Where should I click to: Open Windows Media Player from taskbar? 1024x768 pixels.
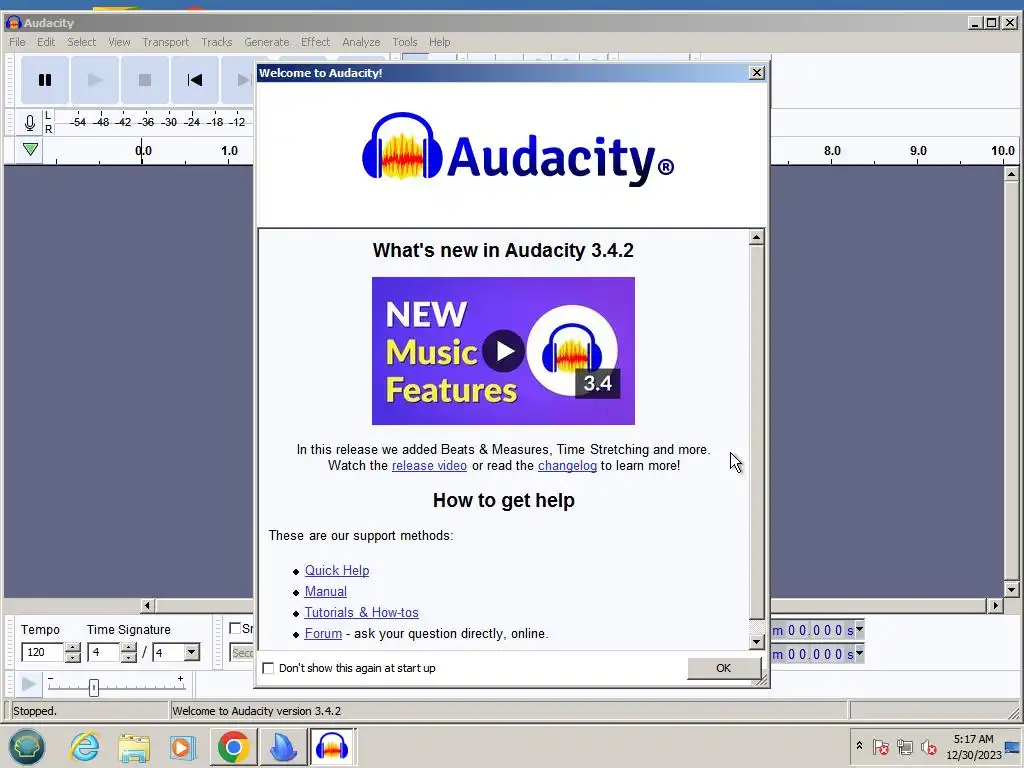click(183, 746)
